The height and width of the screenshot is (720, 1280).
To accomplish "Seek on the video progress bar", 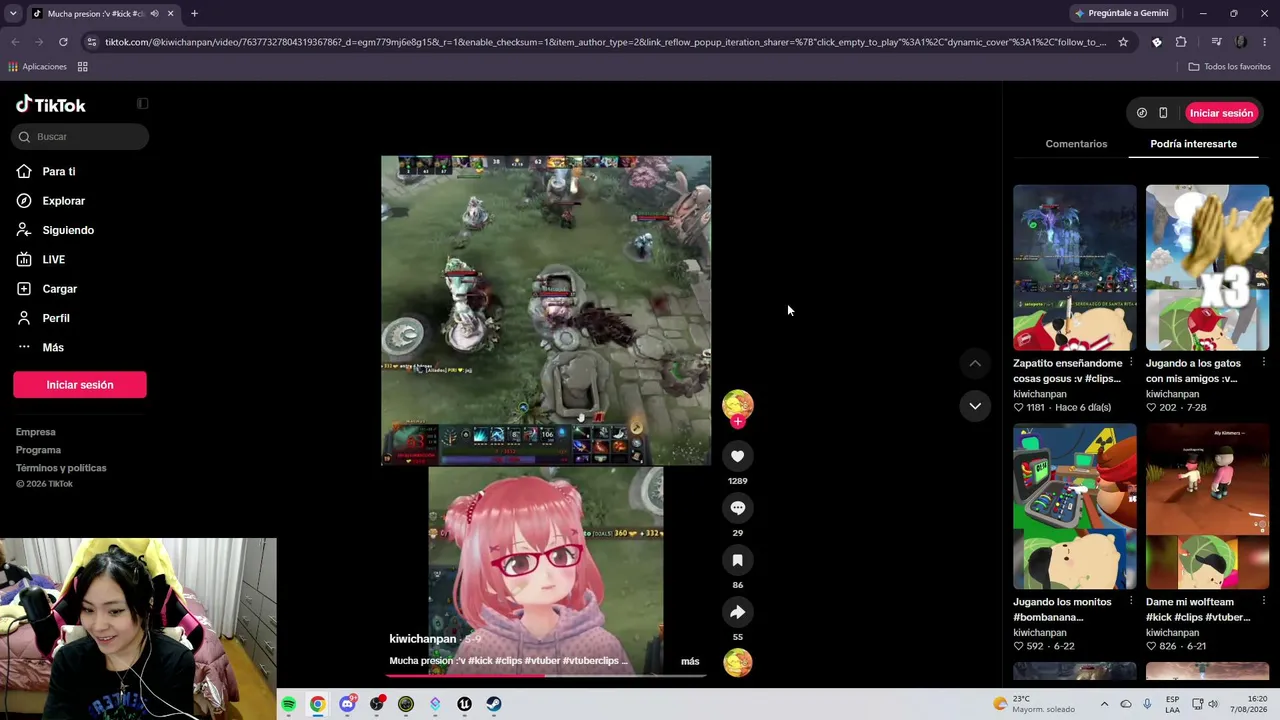I will tap(546, 675).
